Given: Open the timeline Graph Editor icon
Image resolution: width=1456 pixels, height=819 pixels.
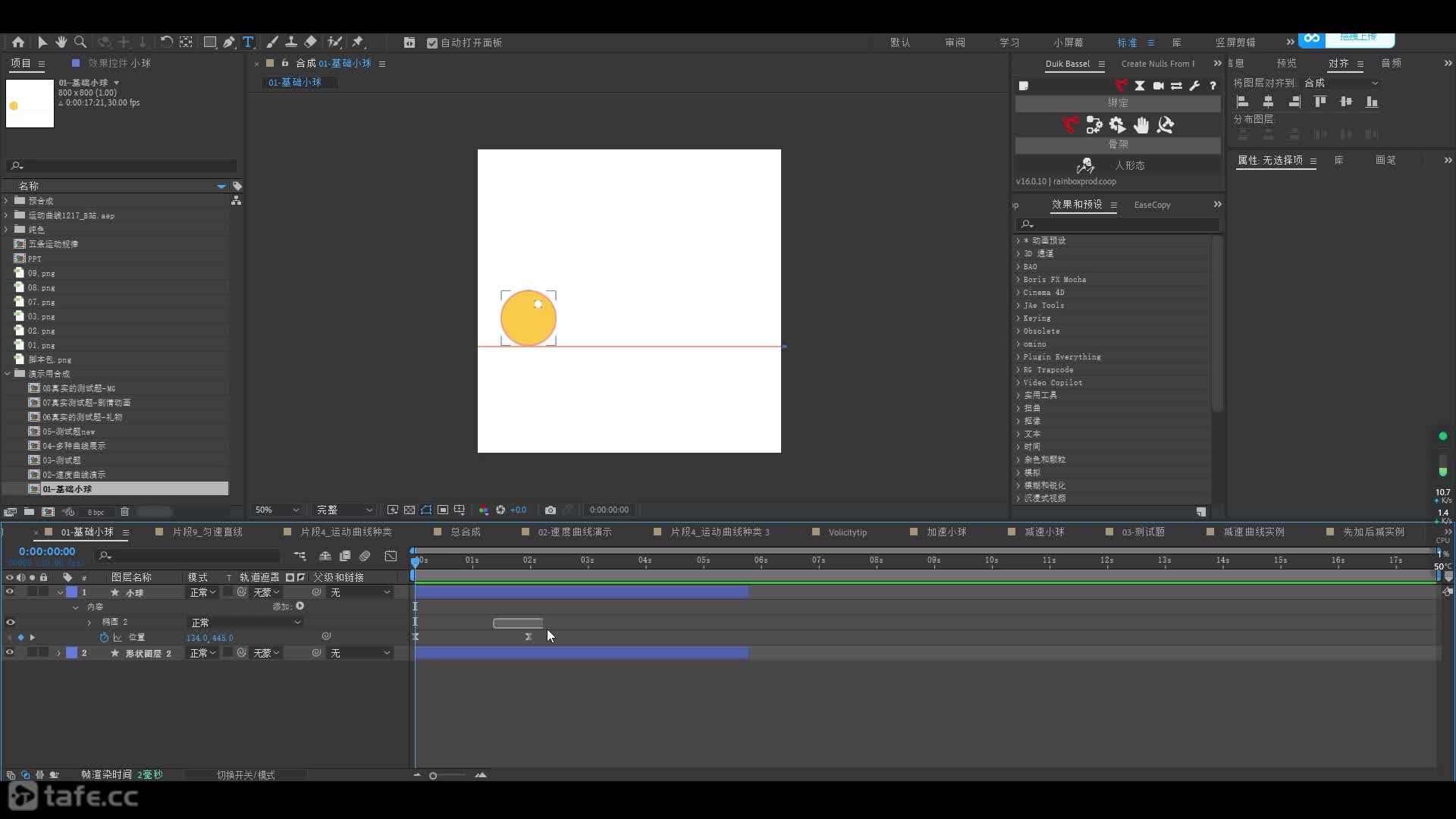Looking at the screenshot, I should (x=391, y=556).
